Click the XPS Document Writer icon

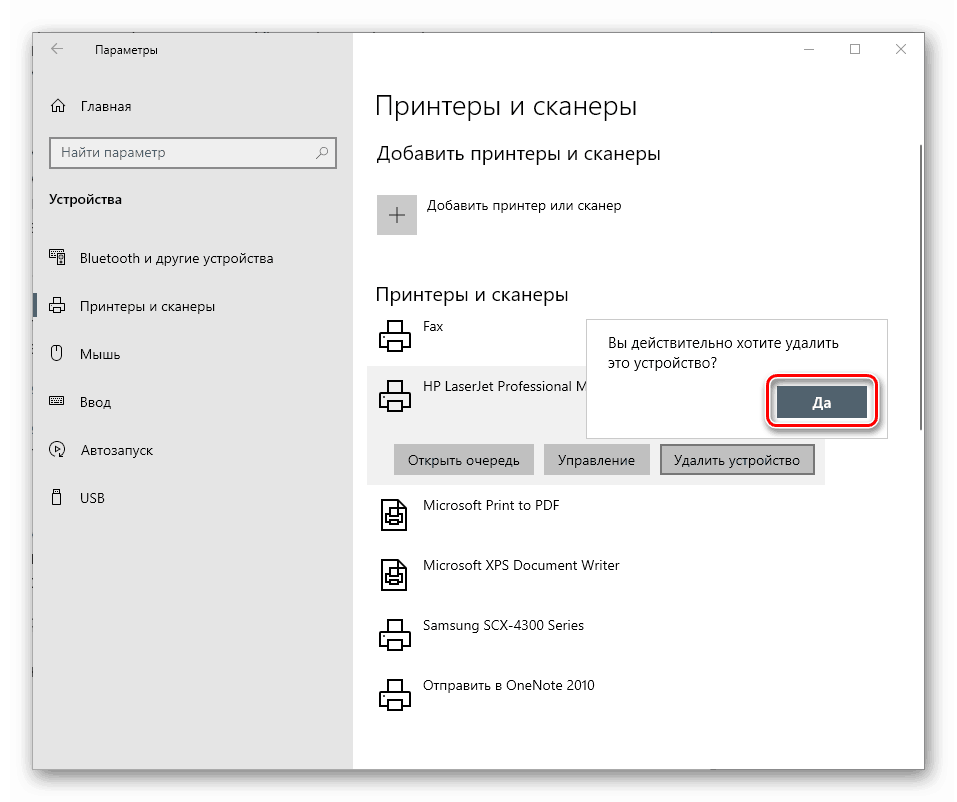[394, 575]
